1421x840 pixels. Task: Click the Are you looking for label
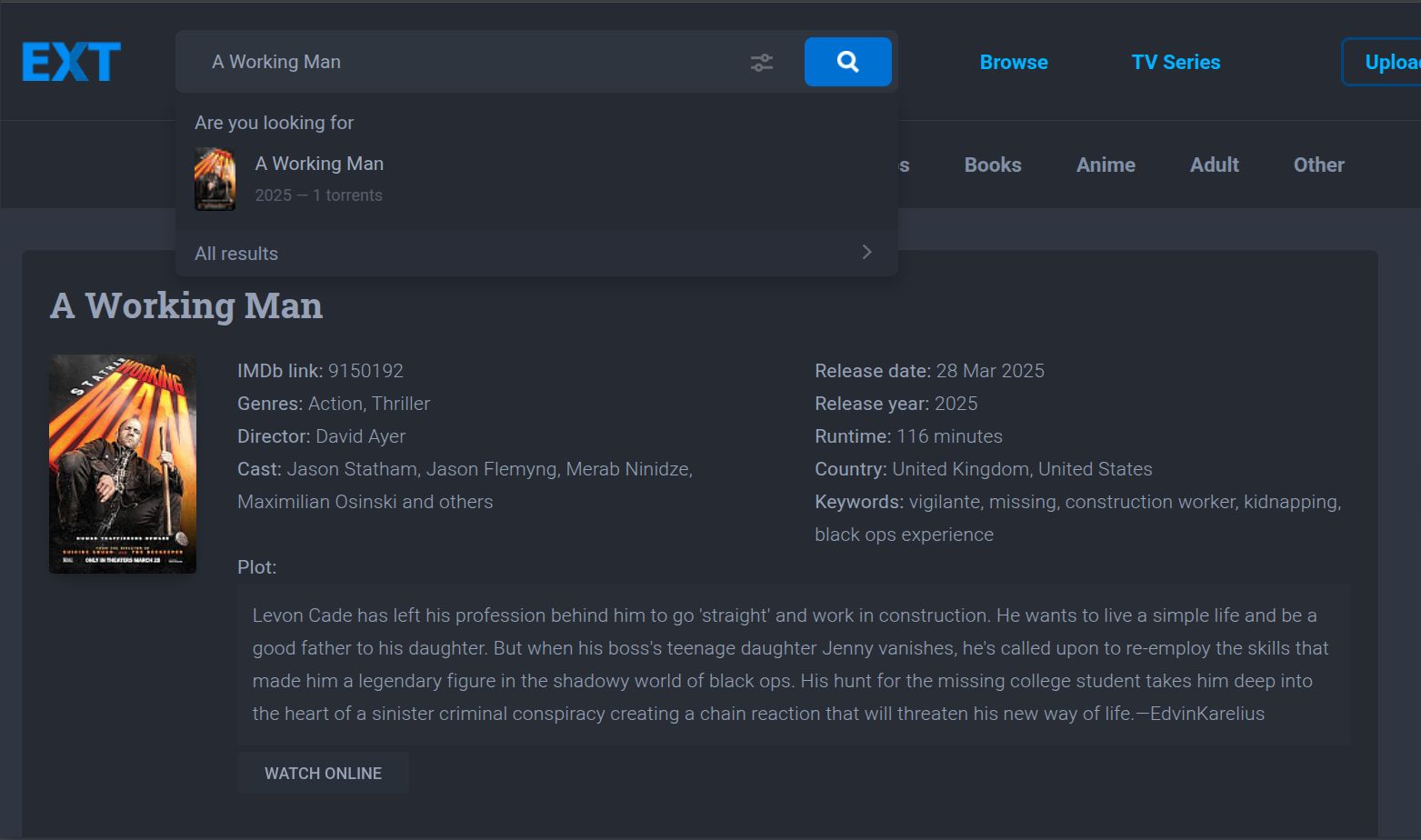[x=274, y=123]
